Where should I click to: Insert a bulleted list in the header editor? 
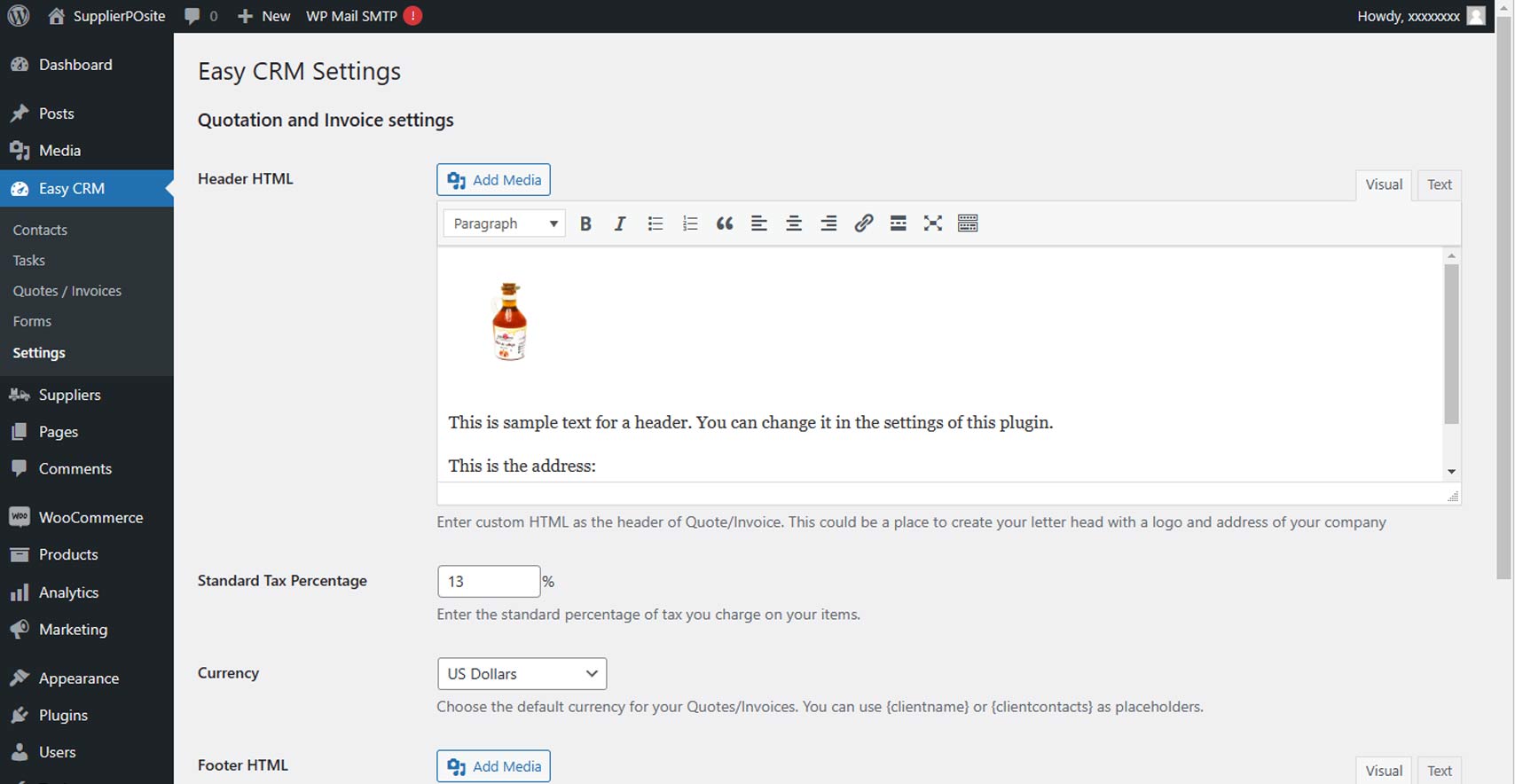point(655,223)
